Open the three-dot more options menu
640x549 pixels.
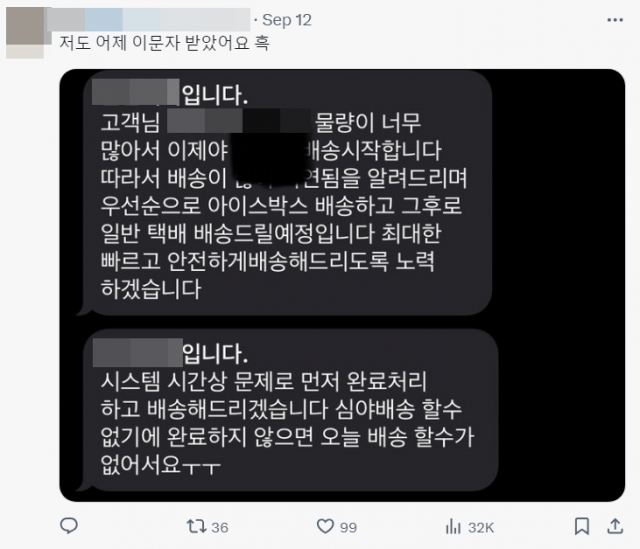pos(615,20)
